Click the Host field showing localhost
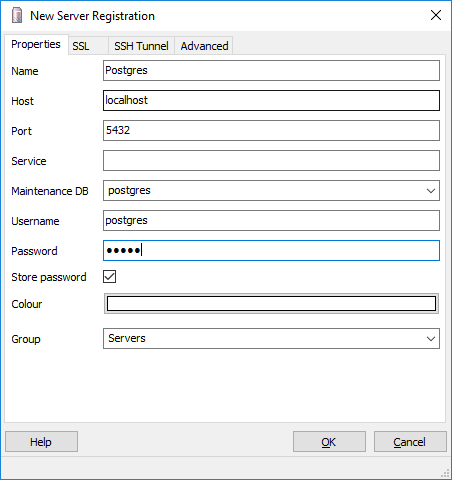 [271, 100]
